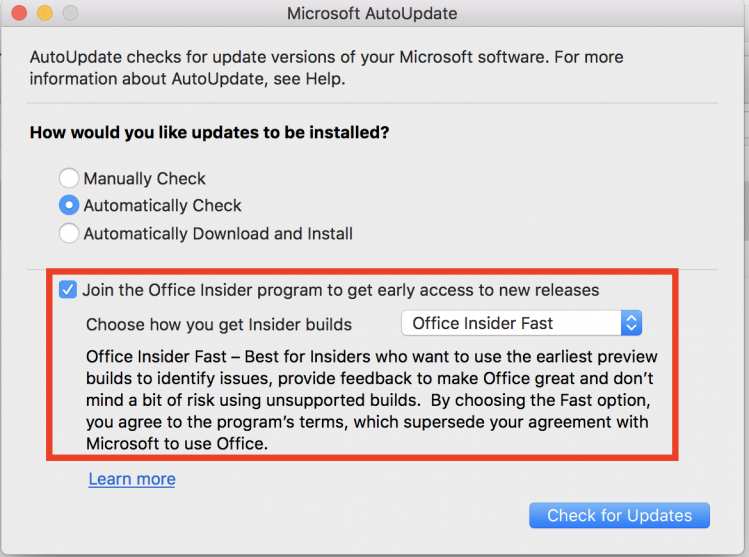Click the grayed-out zoom window button

[68, 15]
